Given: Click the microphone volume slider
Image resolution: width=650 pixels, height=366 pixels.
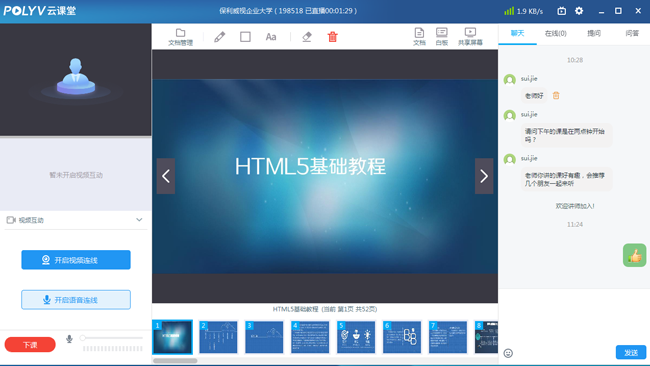Looking at the screenshot, I should [x=112, y=338].
